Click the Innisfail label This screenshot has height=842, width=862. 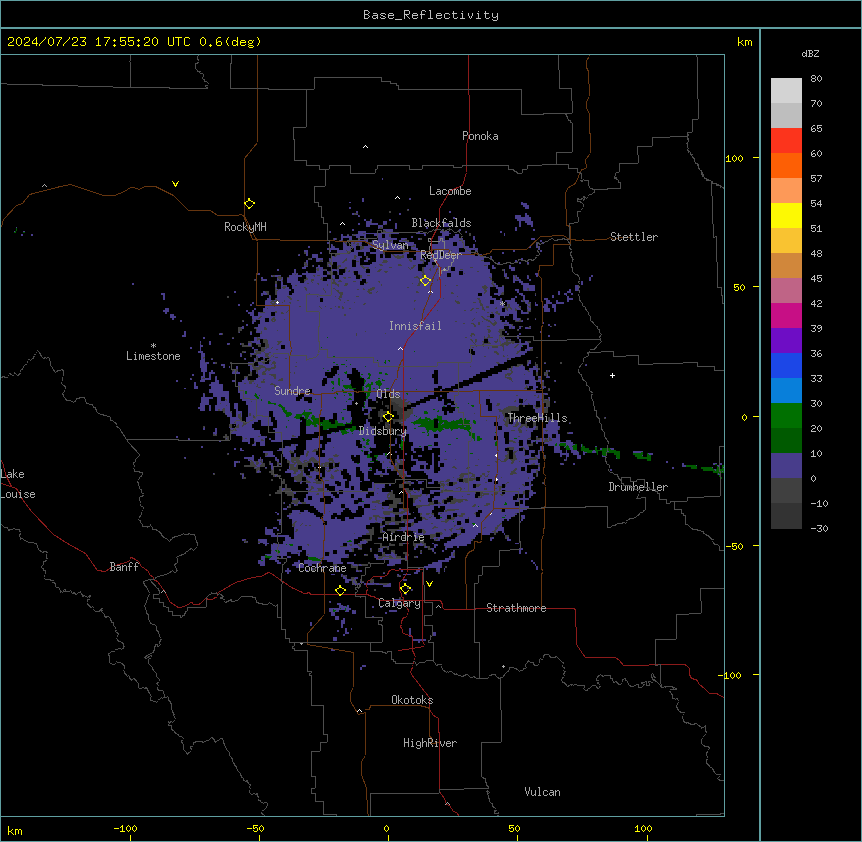[415, 326]
